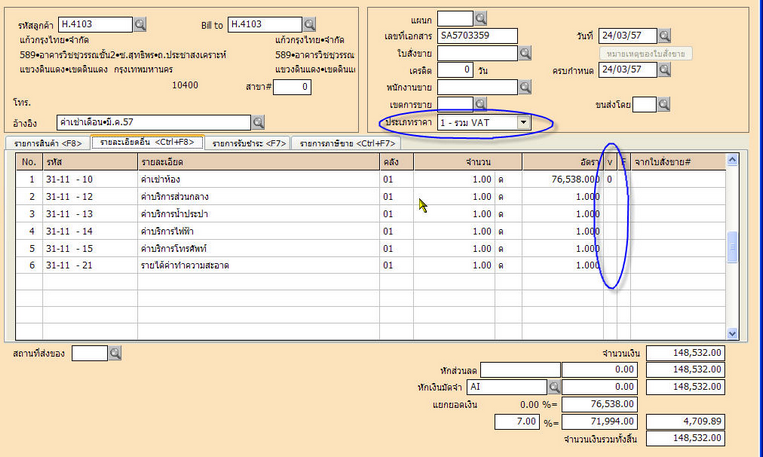The image size is (763, 457).
Task: Click the V column cell in row 1
Action: [610, 179]
